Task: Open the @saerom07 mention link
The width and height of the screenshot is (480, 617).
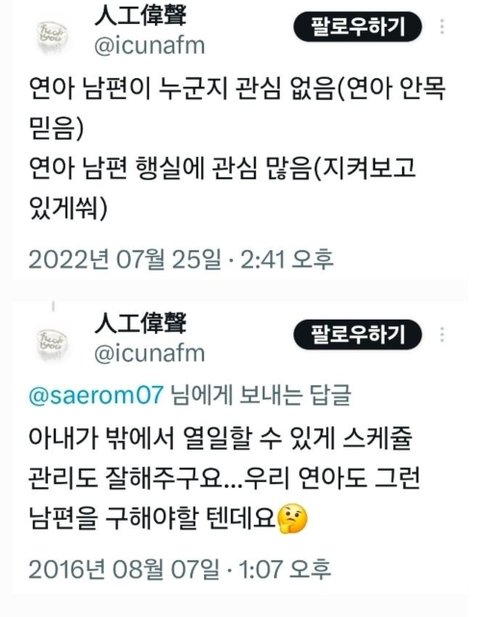Action: click(96, 395)
